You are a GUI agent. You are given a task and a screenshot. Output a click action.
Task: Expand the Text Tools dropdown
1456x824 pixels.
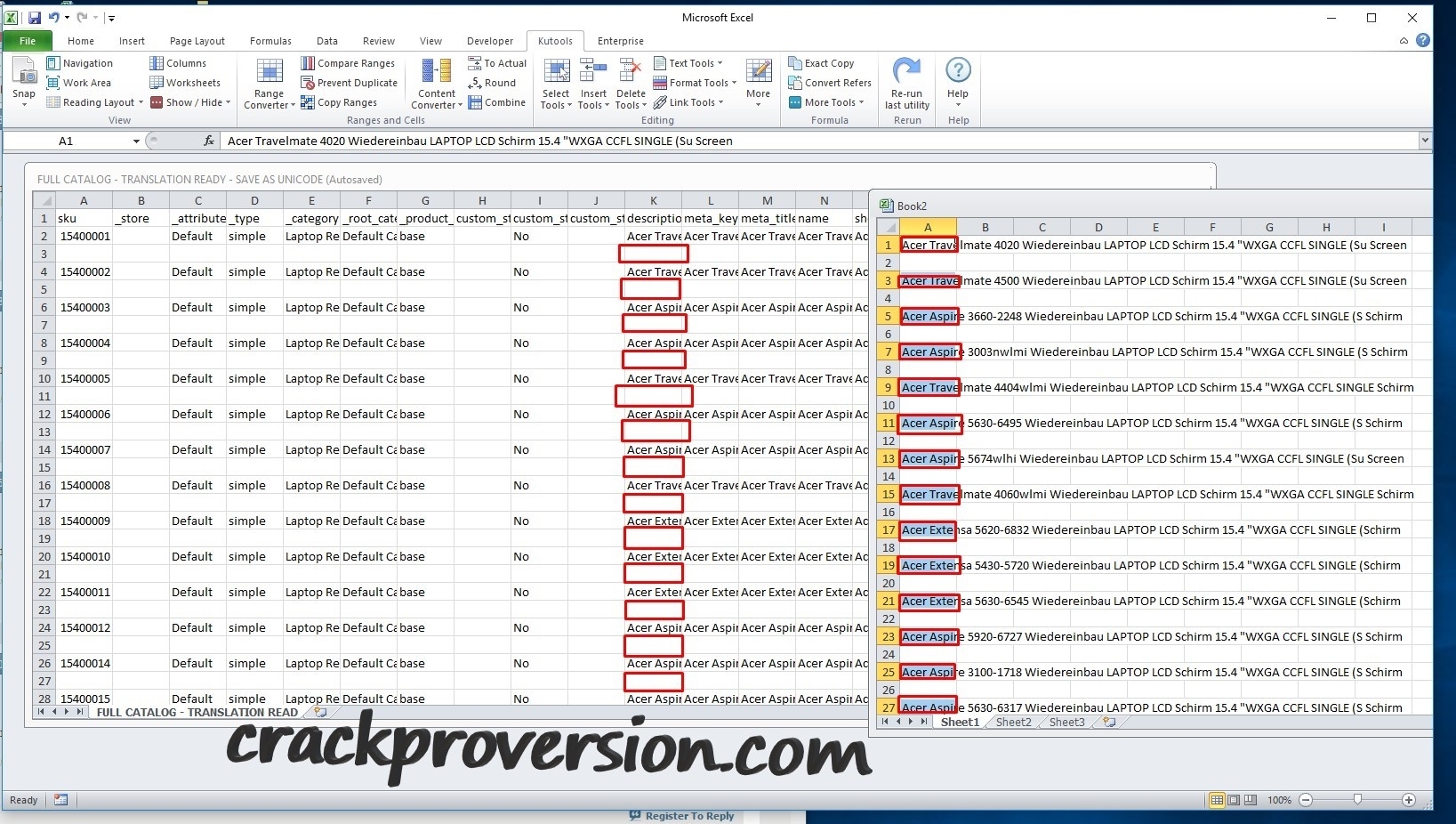coord(720,63)
